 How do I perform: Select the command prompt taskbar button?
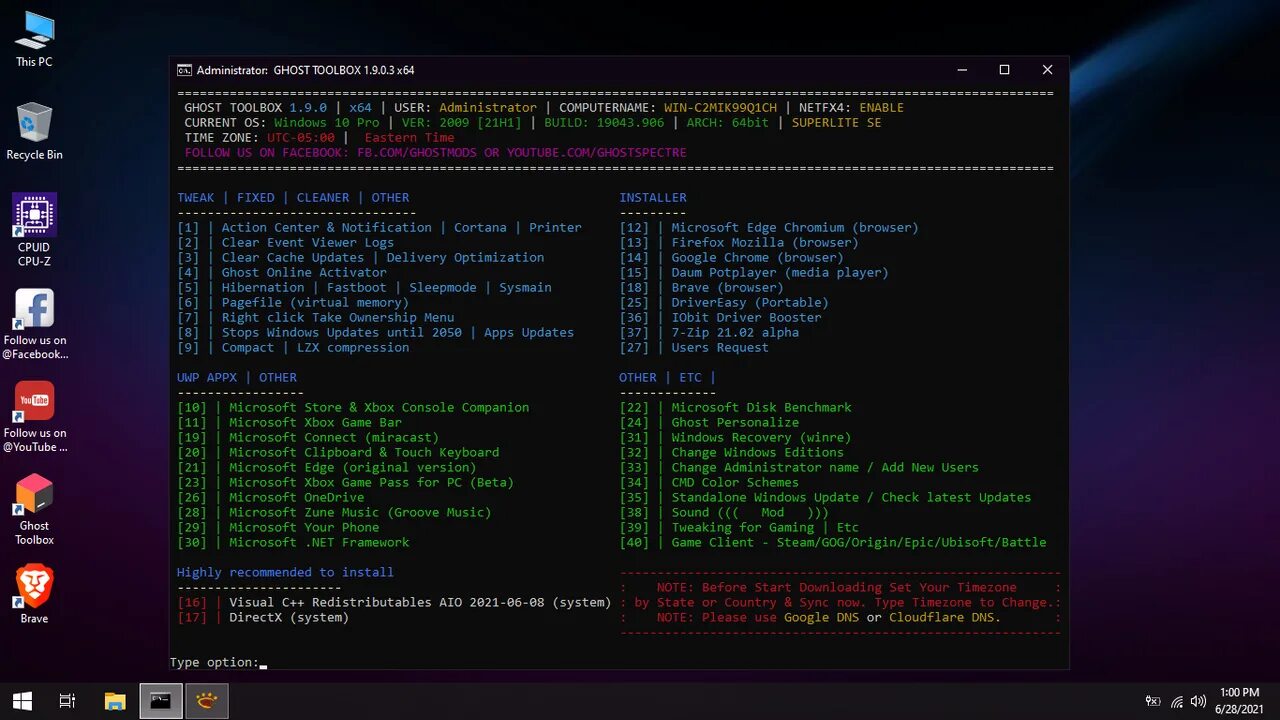coord(160,701)
